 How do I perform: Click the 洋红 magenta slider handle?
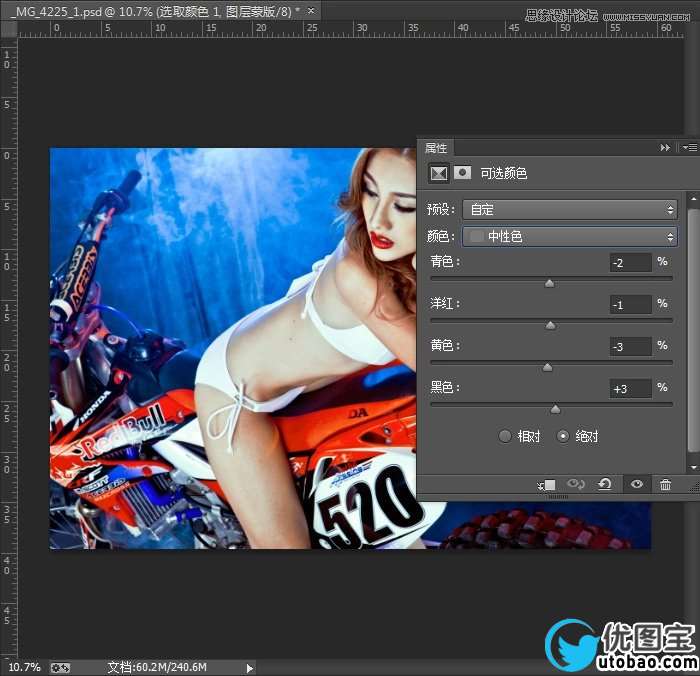click(550, 325)
